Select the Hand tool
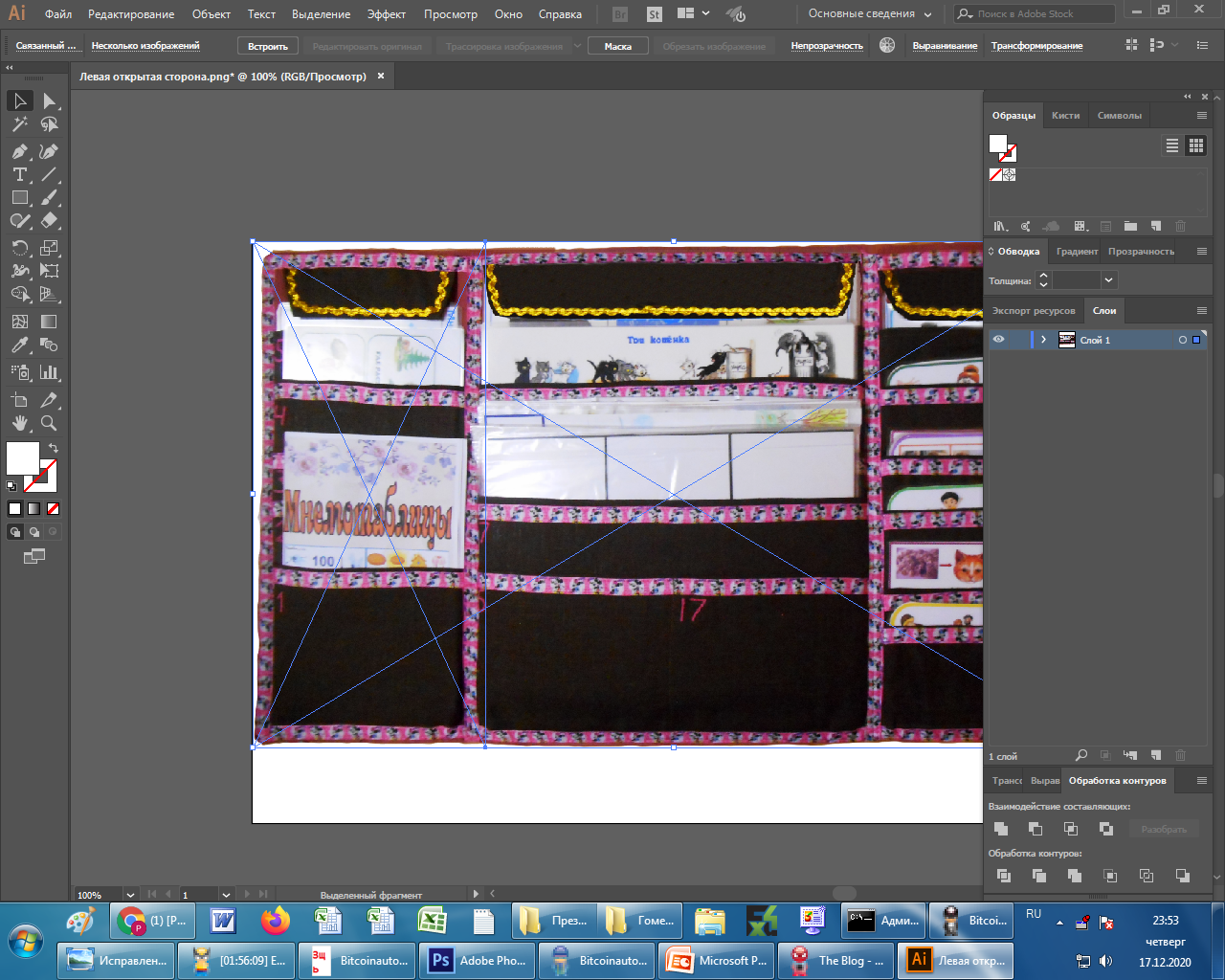Image resolution: width=1225 pixels, height=980 pixels. (x=20, y=423)
